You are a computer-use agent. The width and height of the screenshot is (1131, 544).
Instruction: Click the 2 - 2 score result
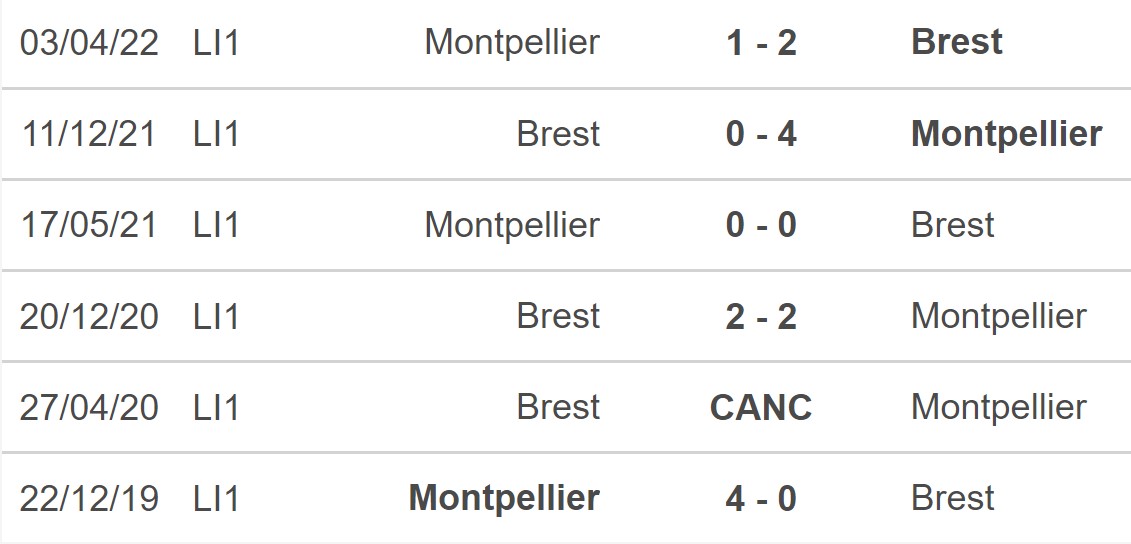tap(761, 316)
